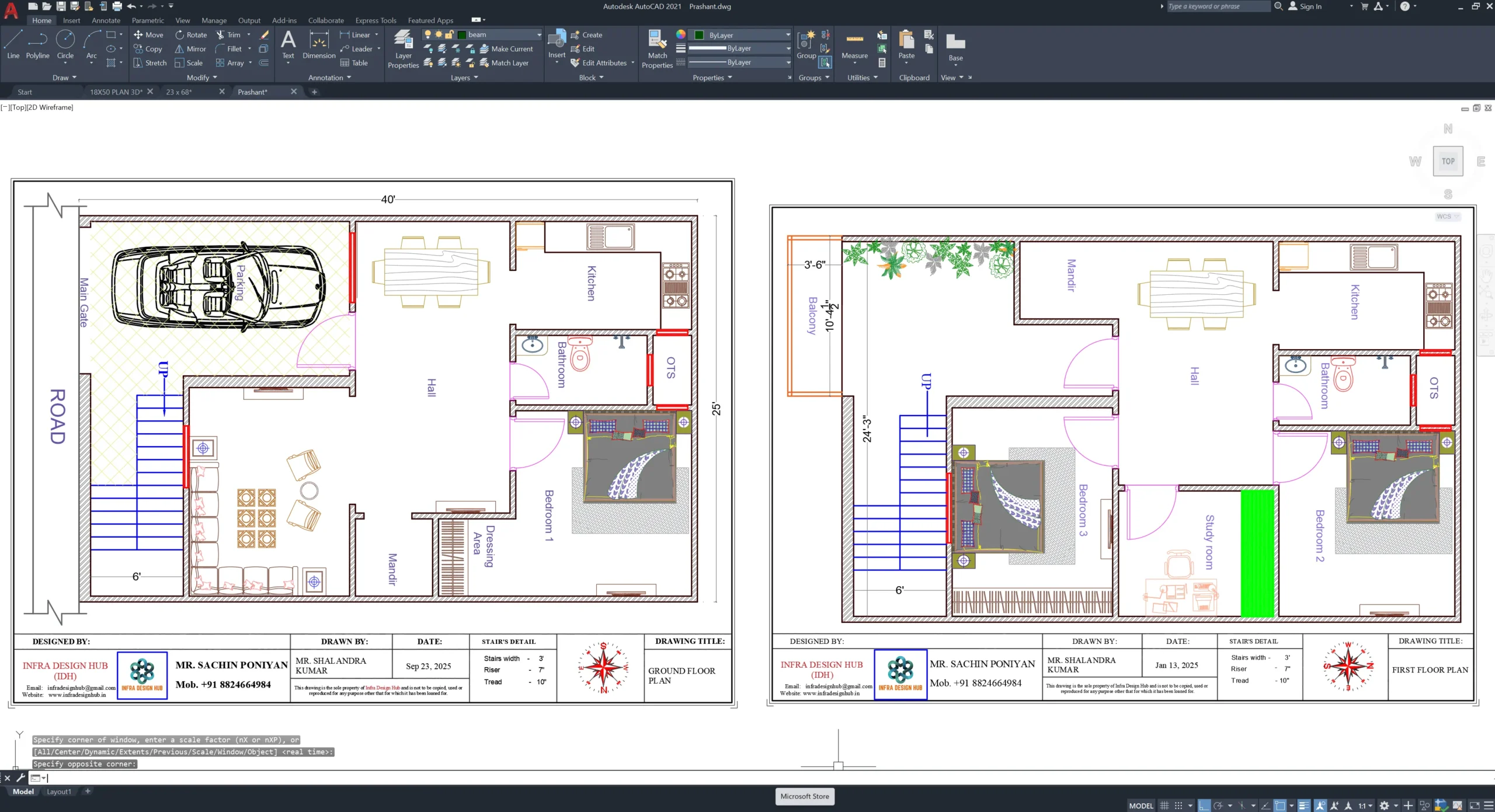This screenshot has width=1495, height=812.
Task: Select the Match Properties tool
Action: click(x=657, y=50)
